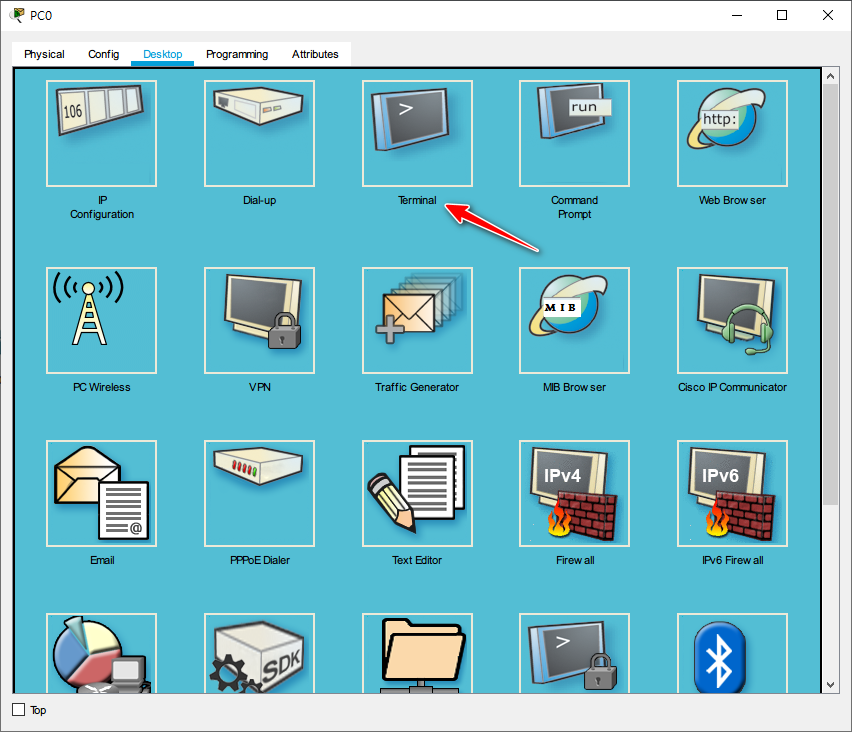Open the Terminal application
The height and width of the screenshot is (732, 852).
point(417,134)
